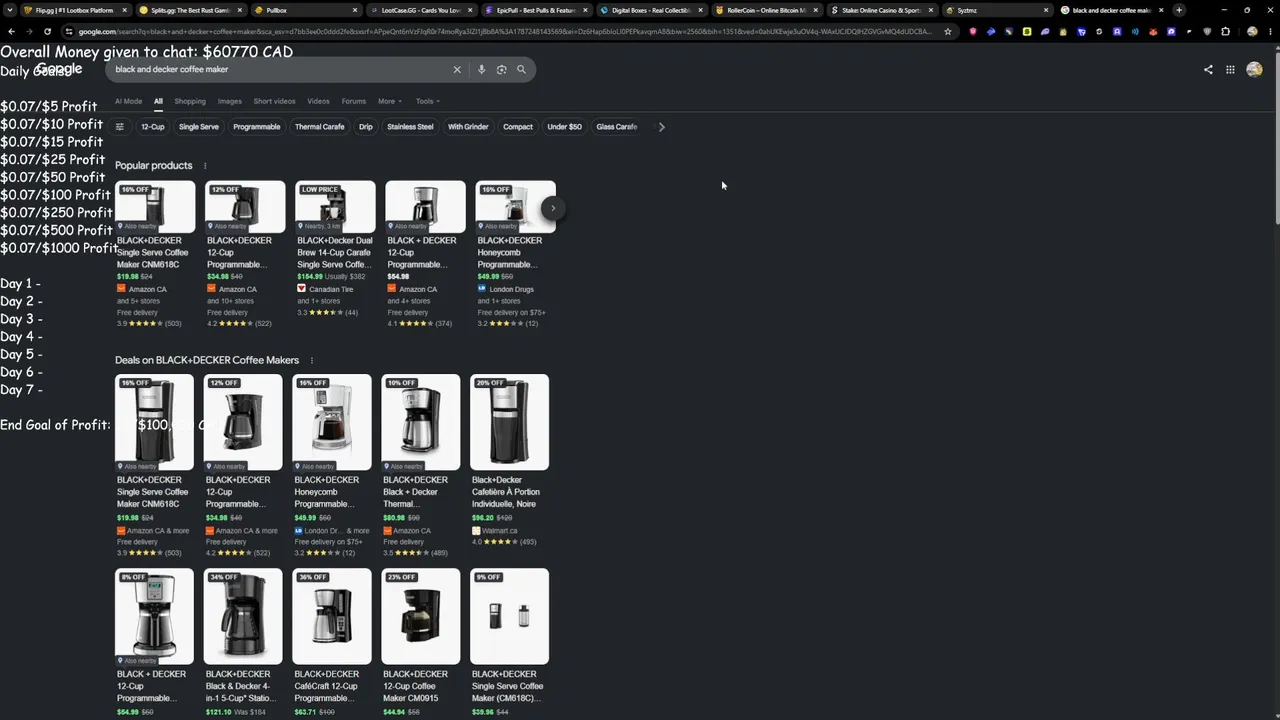Switch to the Short videos tab
This screenshot has height=720, width=1280.
click(274, 101)
